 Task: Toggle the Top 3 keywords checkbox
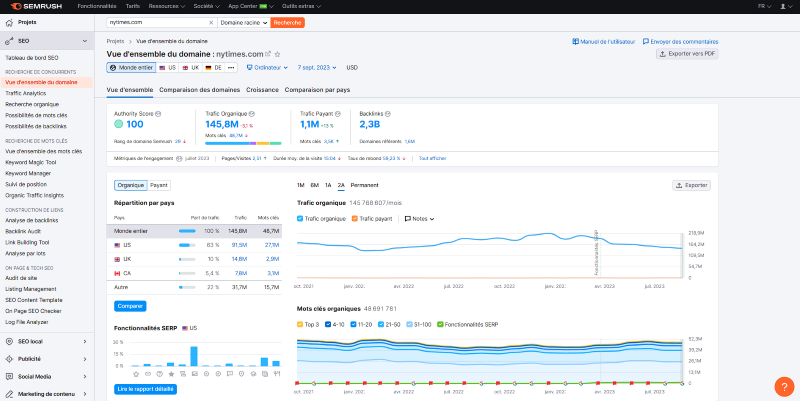[x=300, y=324]
